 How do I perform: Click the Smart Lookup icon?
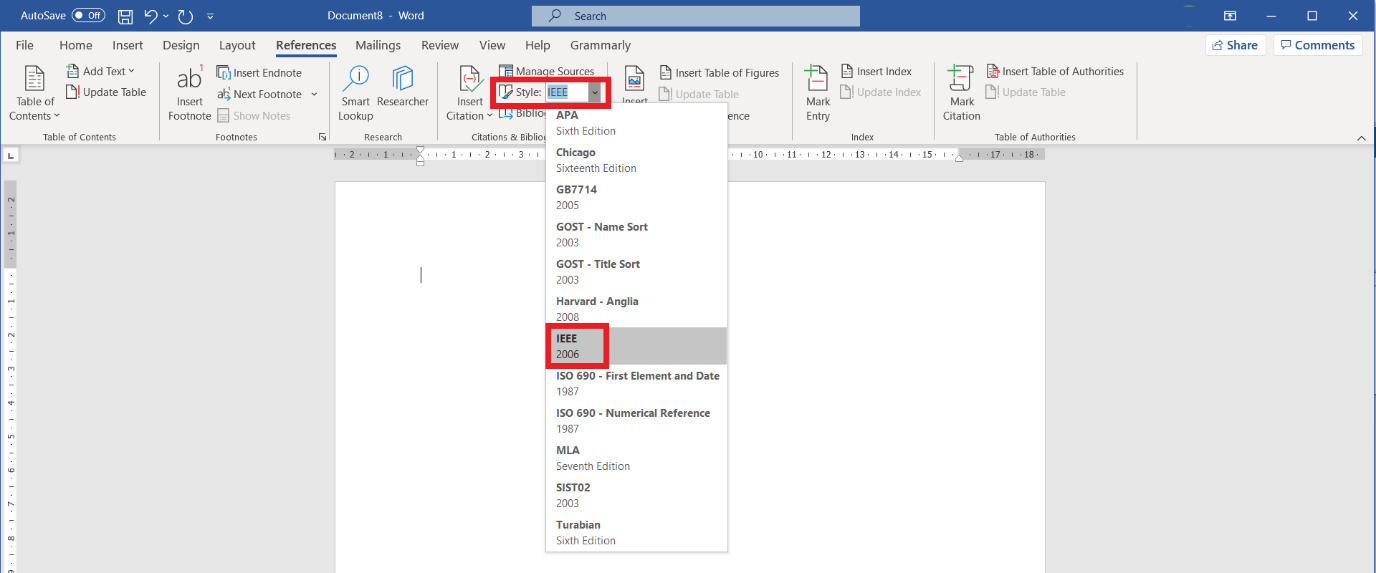coord(355,93)
